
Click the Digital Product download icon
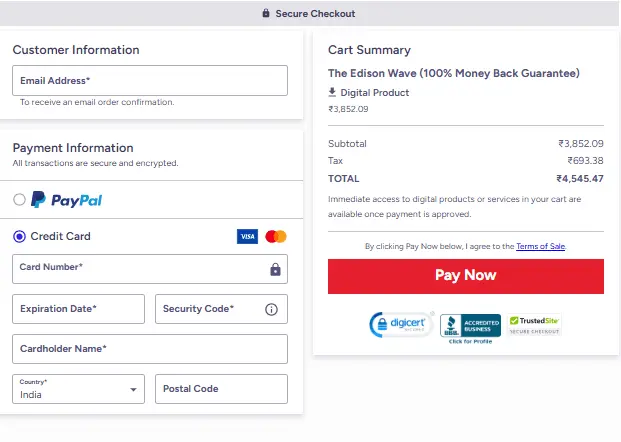point(333,93)
